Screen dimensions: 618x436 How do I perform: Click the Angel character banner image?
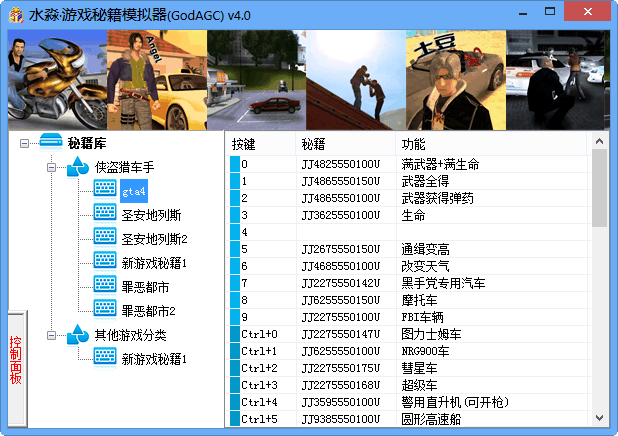(x=157, y=80)
